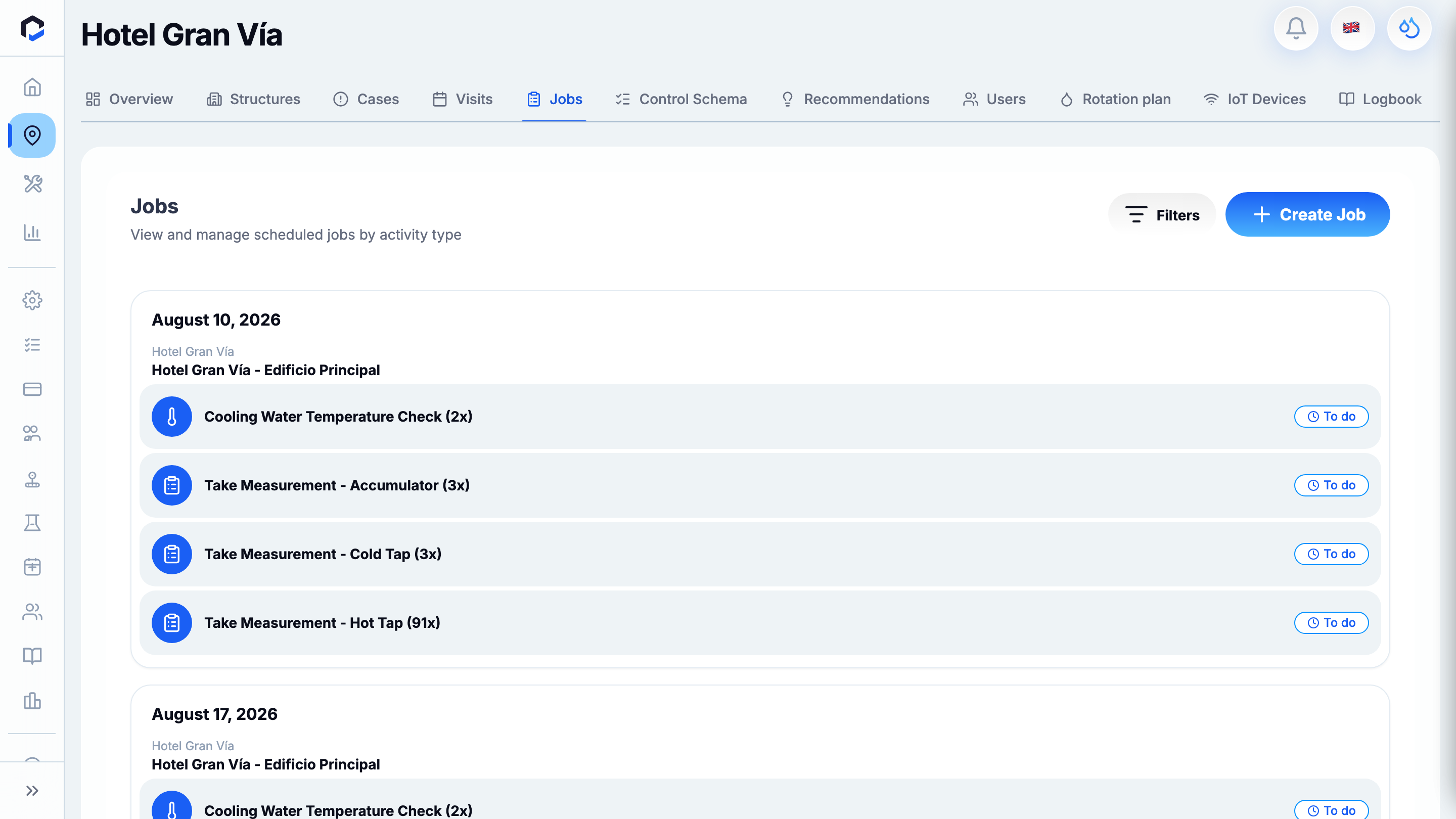Click clipboard icon for Cold Tap measurement
The width and height of the screenshot is (1456, 819).
point(172,554)
